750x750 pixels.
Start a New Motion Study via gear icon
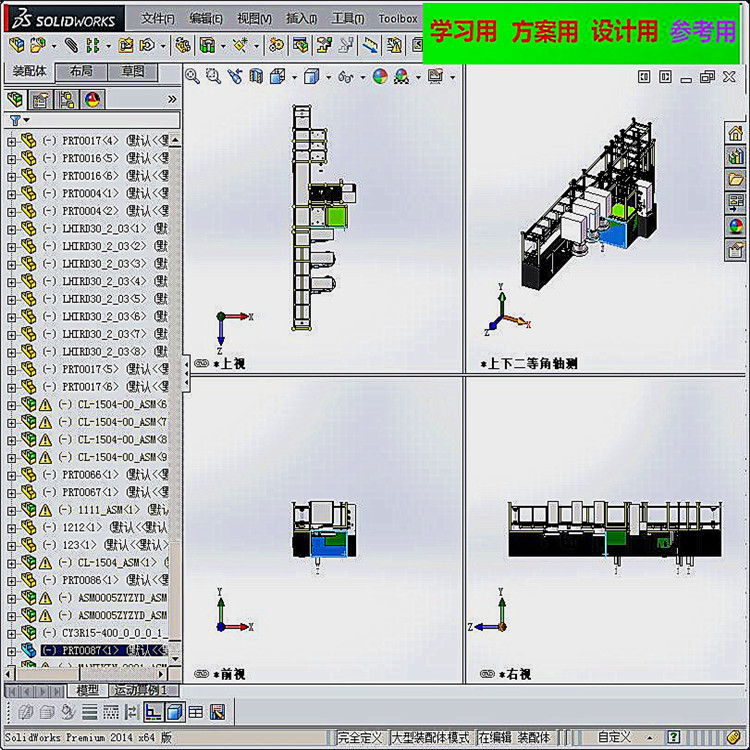276,45
